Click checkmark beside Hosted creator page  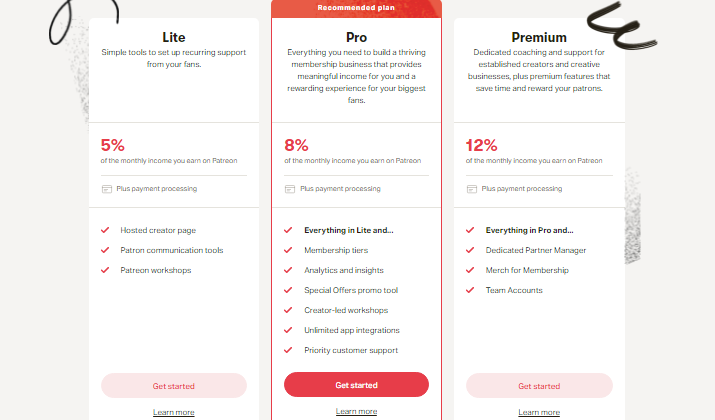[105, 230]
